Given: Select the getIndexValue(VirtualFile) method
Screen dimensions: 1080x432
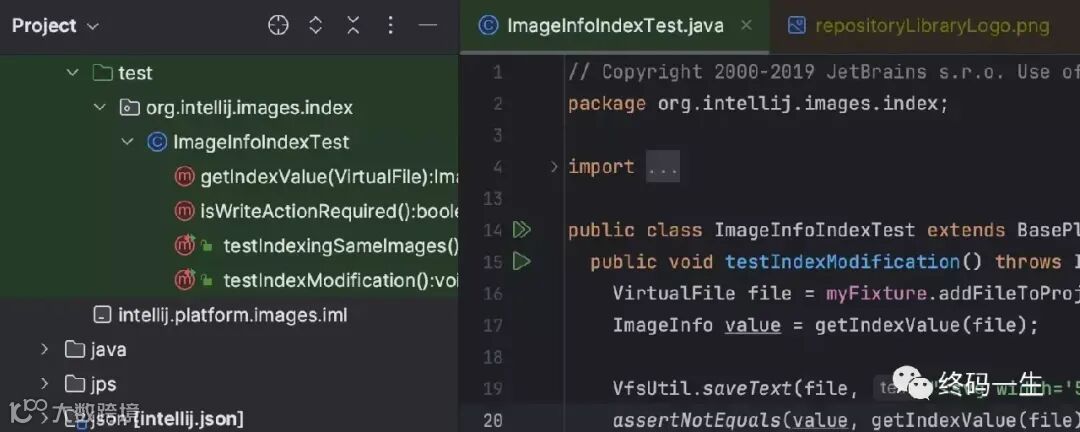Looking at the screenshot, I should pos(329,177).
